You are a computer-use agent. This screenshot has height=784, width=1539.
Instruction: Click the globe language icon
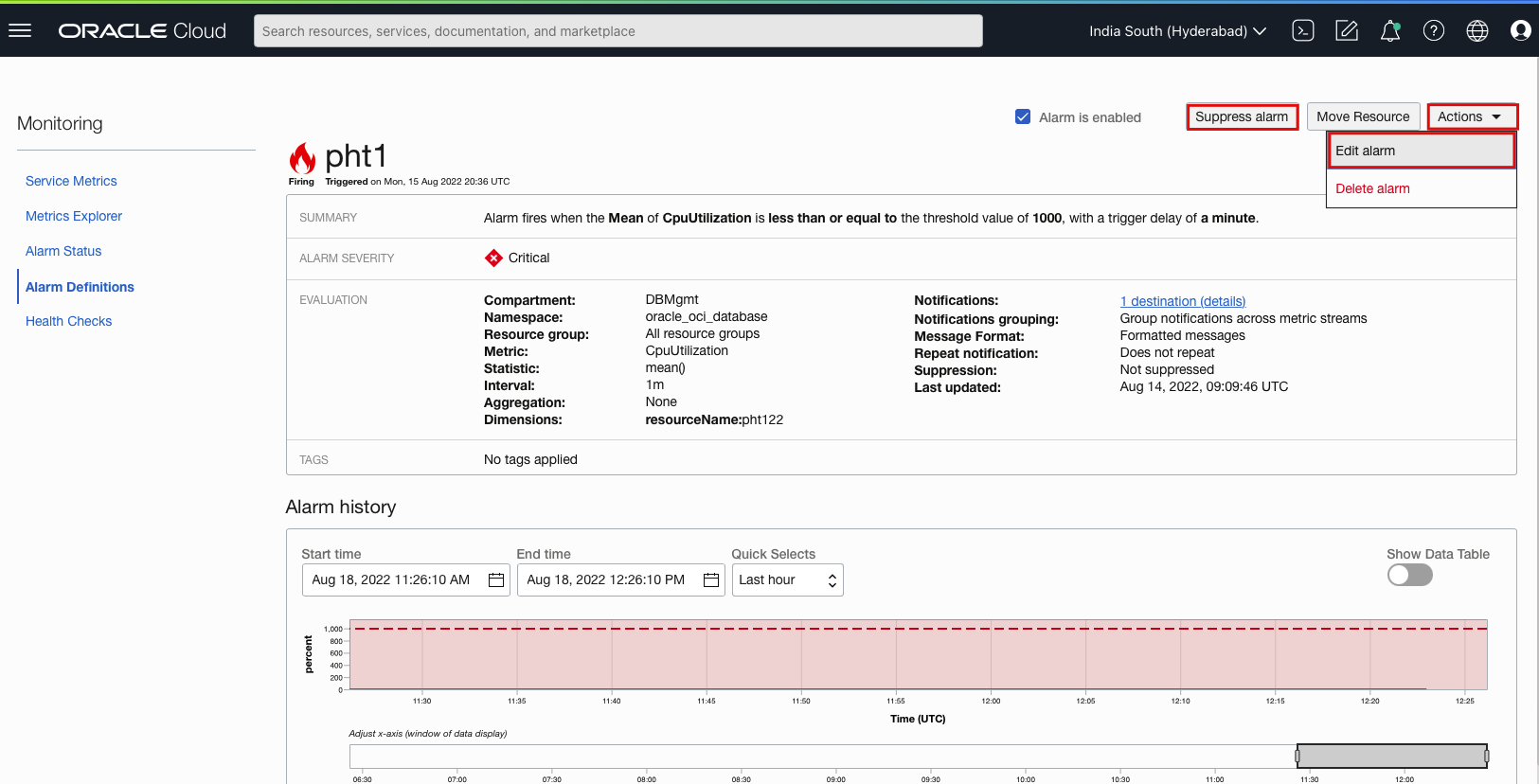click(x=1477, y=30)
